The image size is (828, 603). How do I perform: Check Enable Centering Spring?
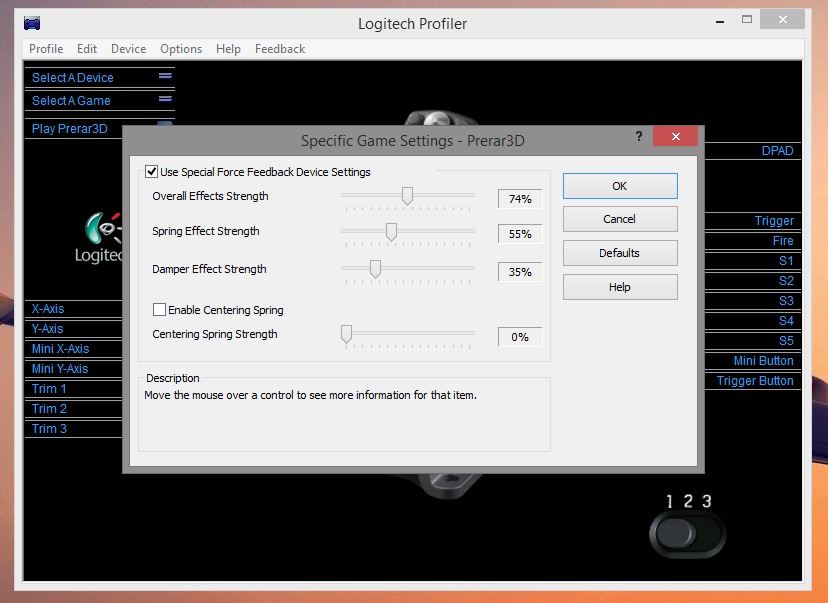point(159,309)
